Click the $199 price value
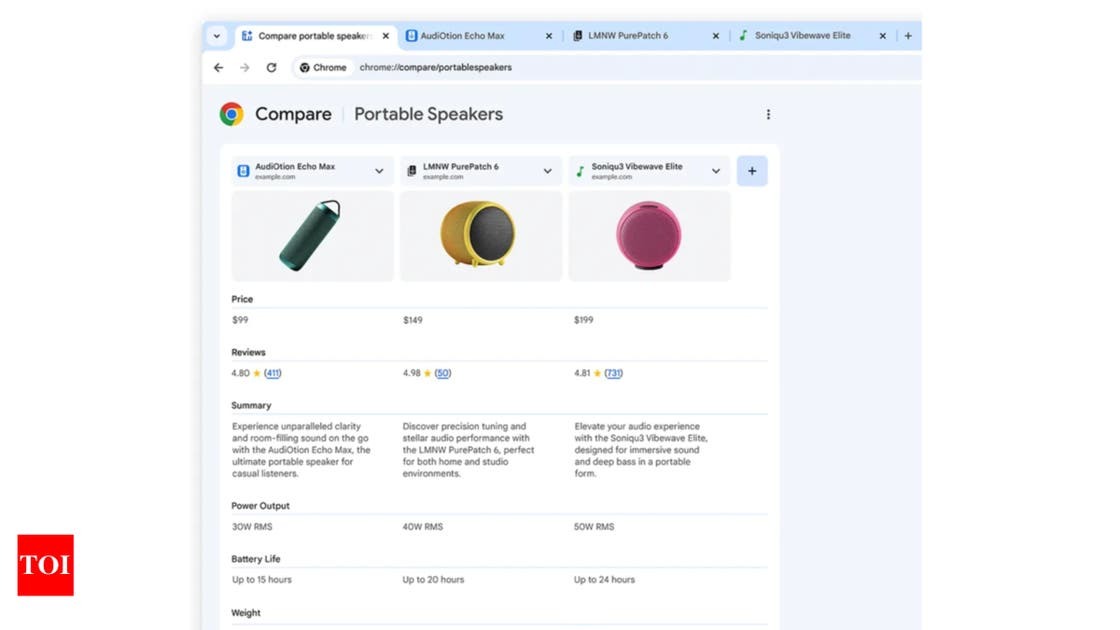The image size is (1120, 630). point(584,320)
